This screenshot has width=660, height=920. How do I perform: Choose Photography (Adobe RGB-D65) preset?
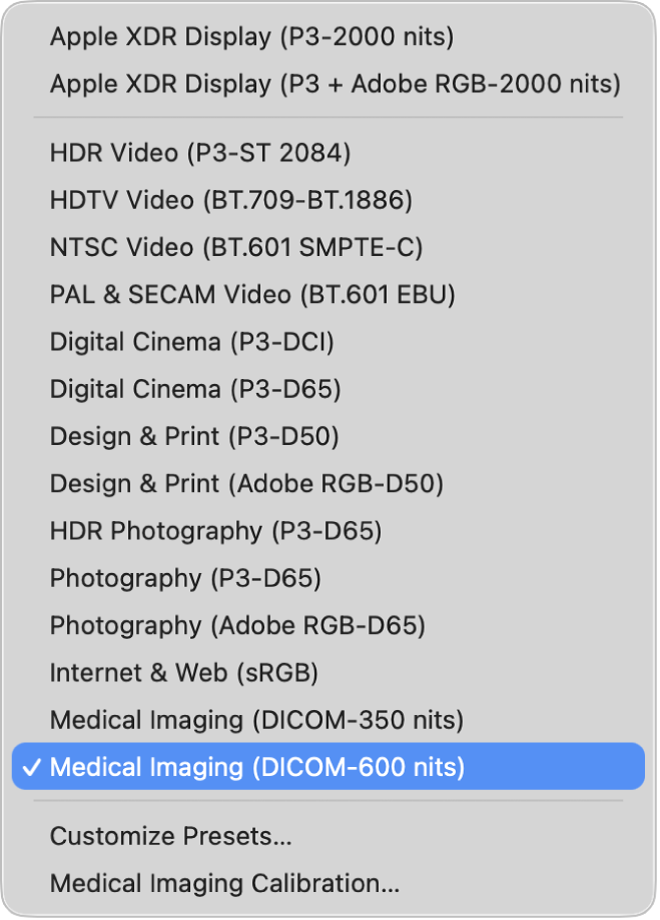[x=237, y=625]
